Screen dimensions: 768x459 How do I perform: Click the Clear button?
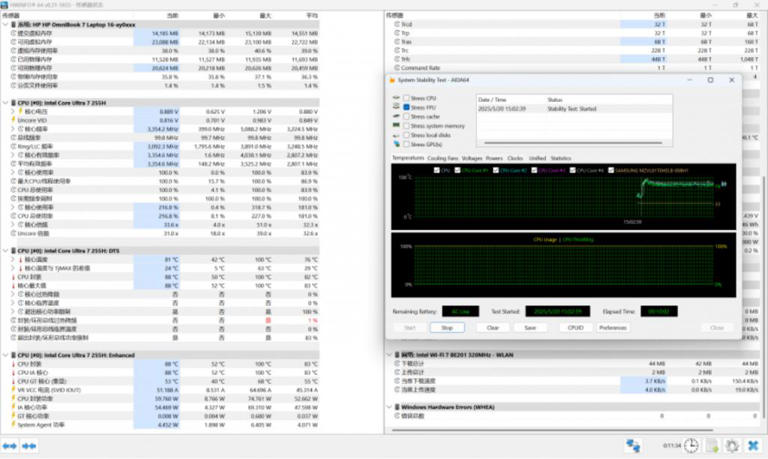point(493,327)
